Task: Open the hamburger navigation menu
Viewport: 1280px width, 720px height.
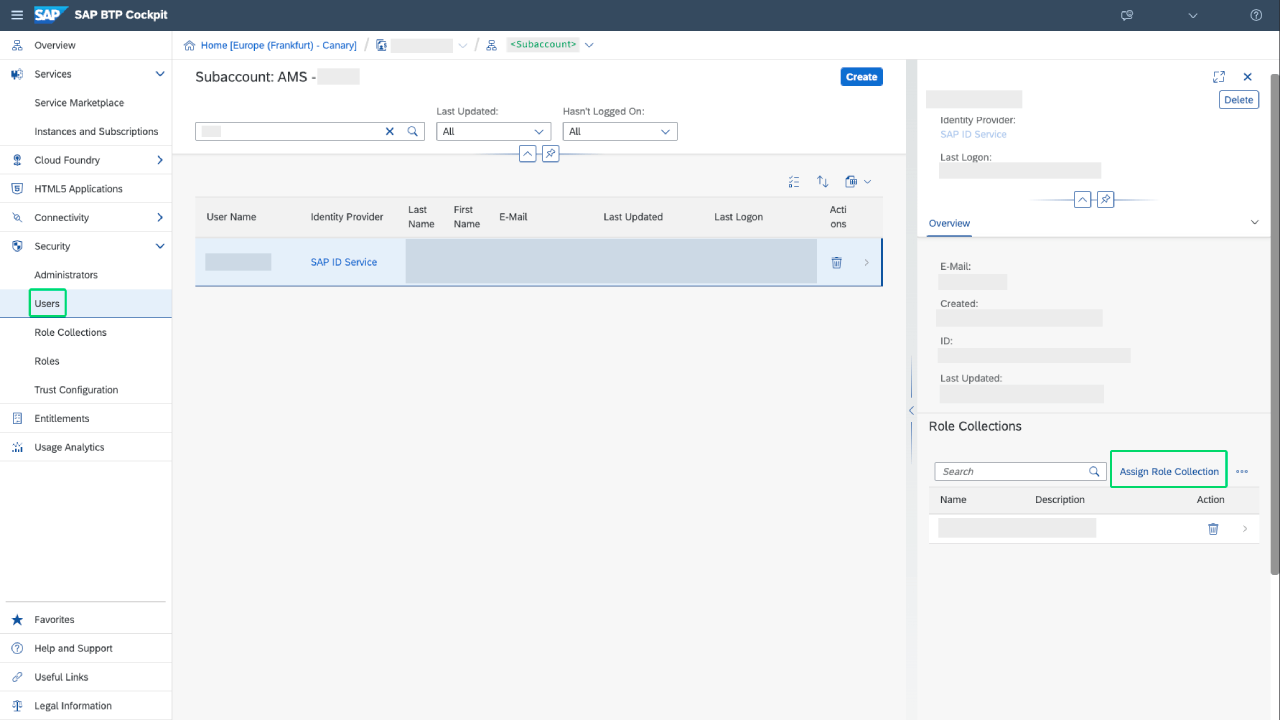Action: pyautogui.click(x=16, y=15)
